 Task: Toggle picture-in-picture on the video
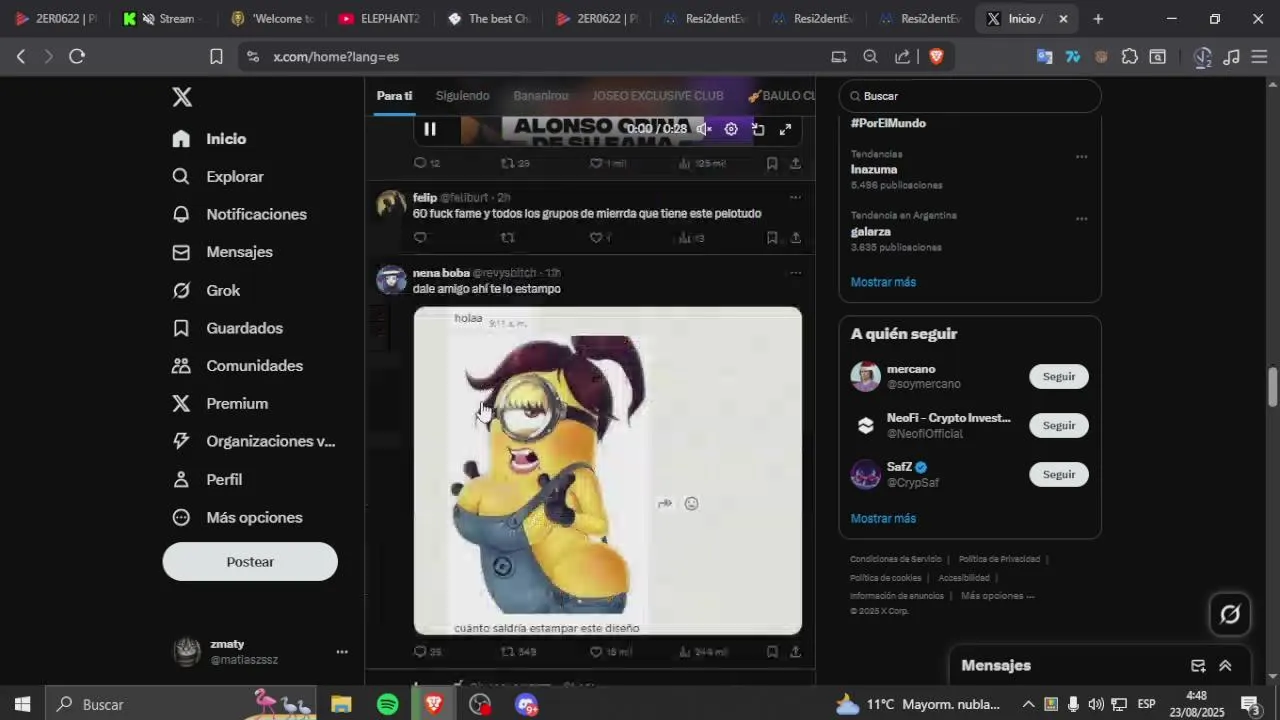pos(758,129)
